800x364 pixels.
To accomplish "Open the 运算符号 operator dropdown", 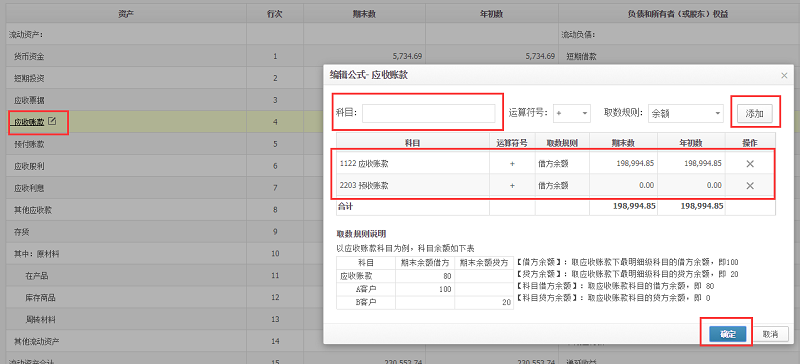I will point(571,113).
